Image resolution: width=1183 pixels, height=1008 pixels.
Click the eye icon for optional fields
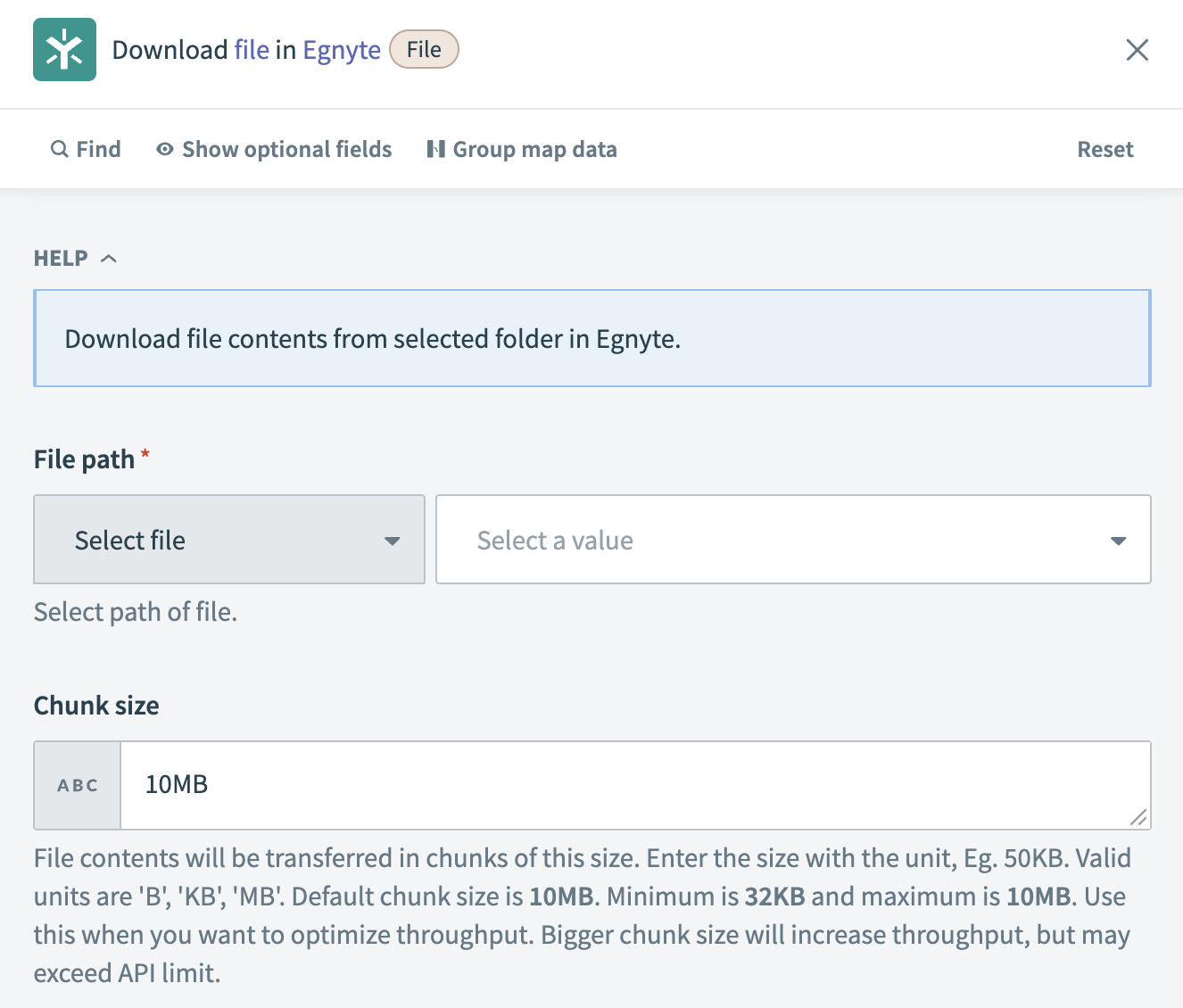165,149
